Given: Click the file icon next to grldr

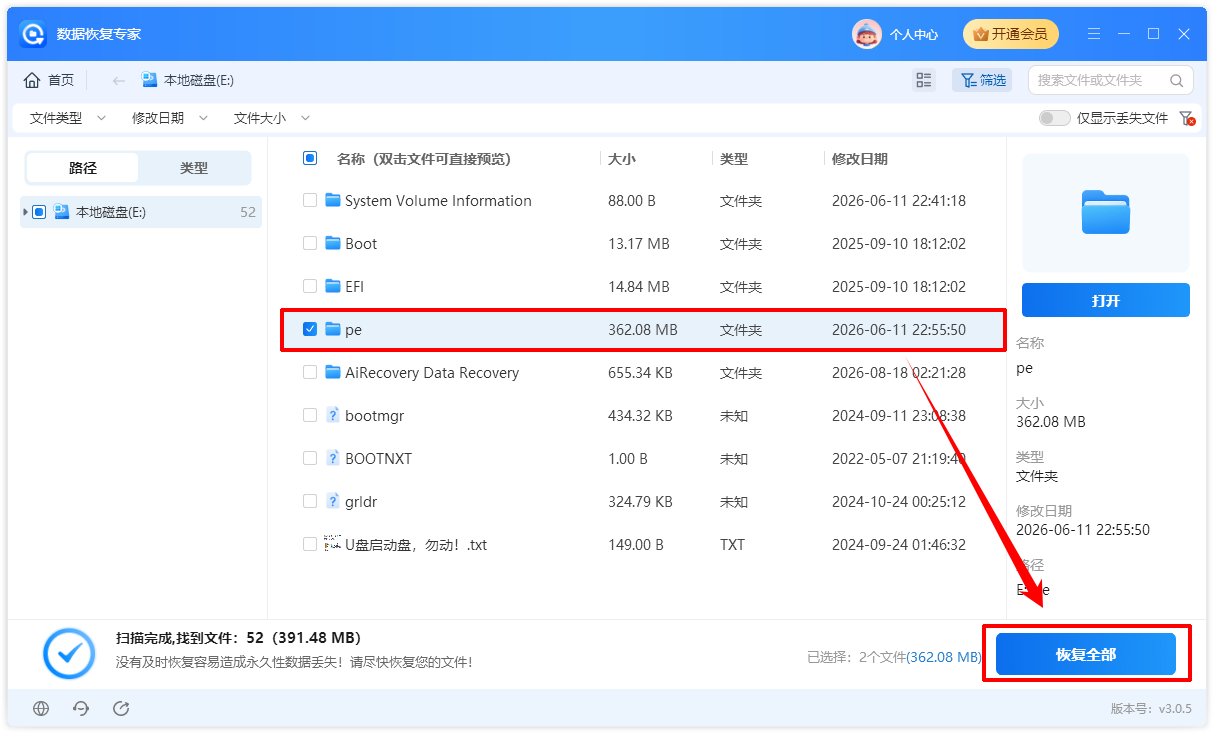Looking at the screenshot, I should tap(333, 501).
